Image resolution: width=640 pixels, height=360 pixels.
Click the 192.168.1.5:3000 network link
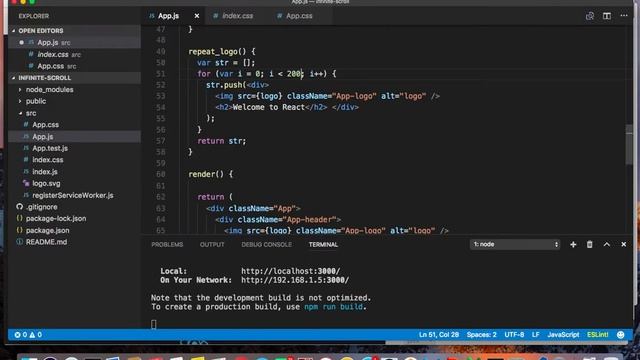pos(295,280)
